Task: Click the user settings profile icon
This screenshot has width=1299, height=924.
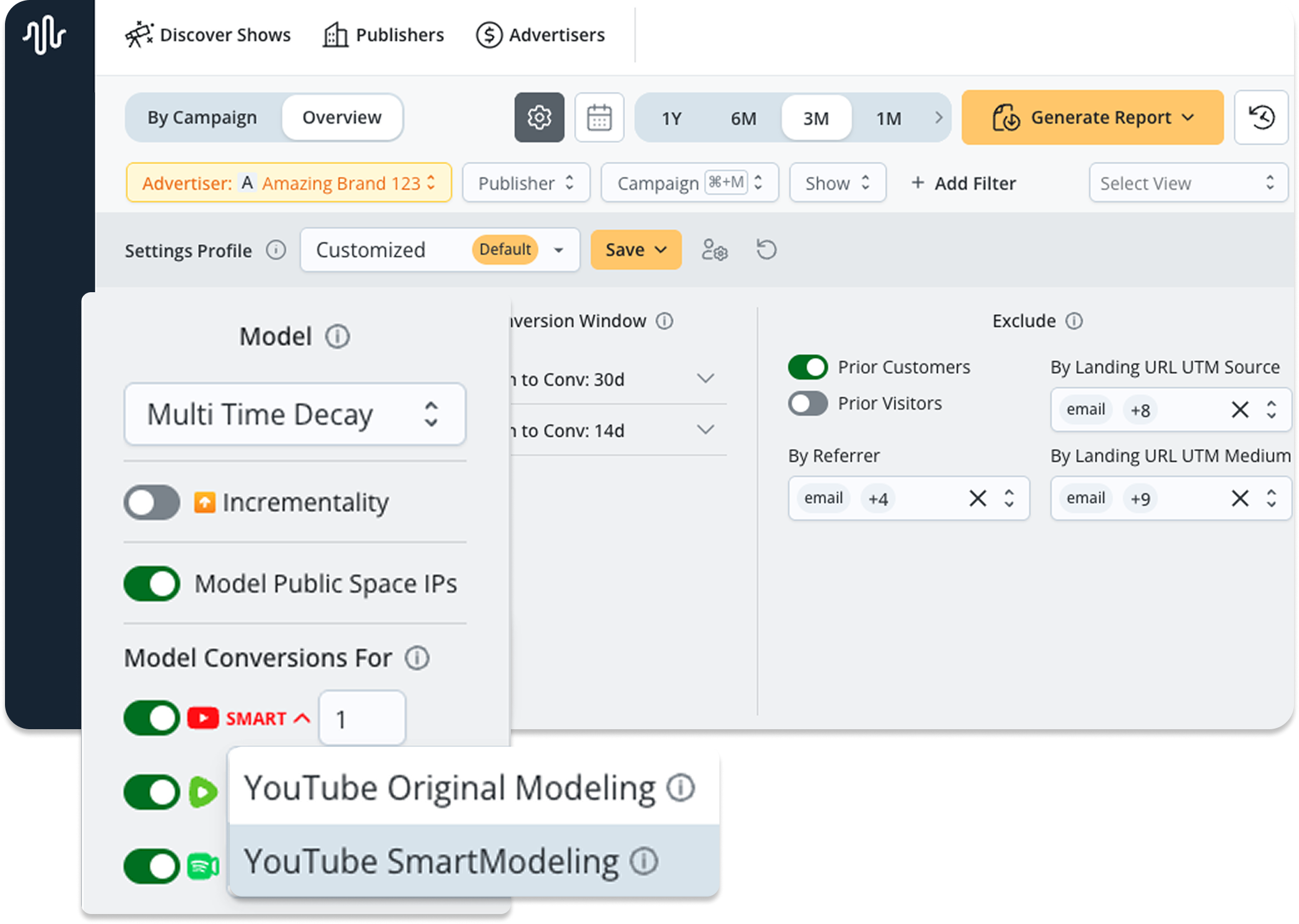Action: click(x=714, y=250)
